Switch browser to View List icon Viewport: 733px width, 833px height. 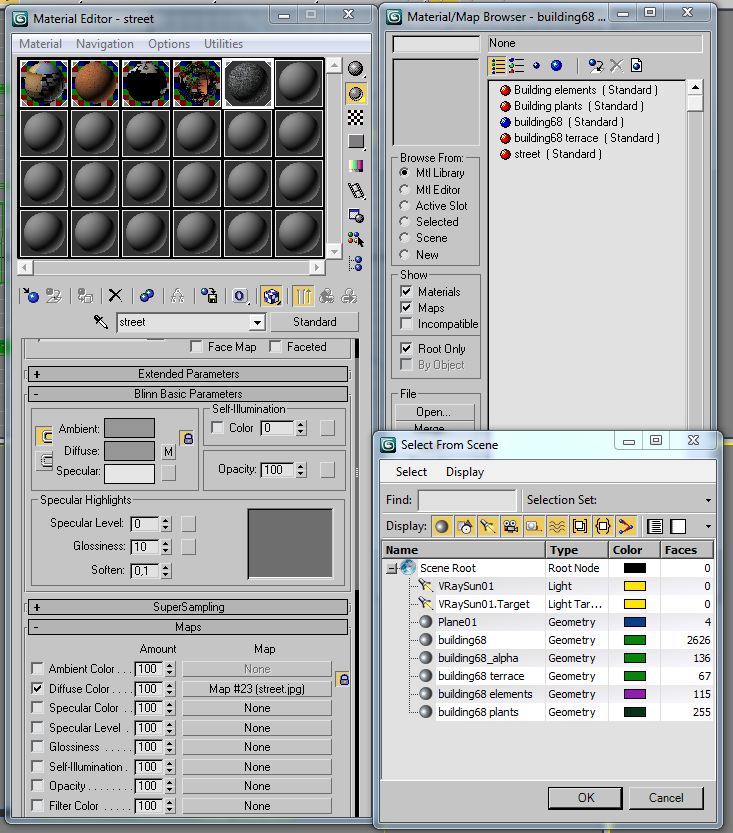coord(498,66)
